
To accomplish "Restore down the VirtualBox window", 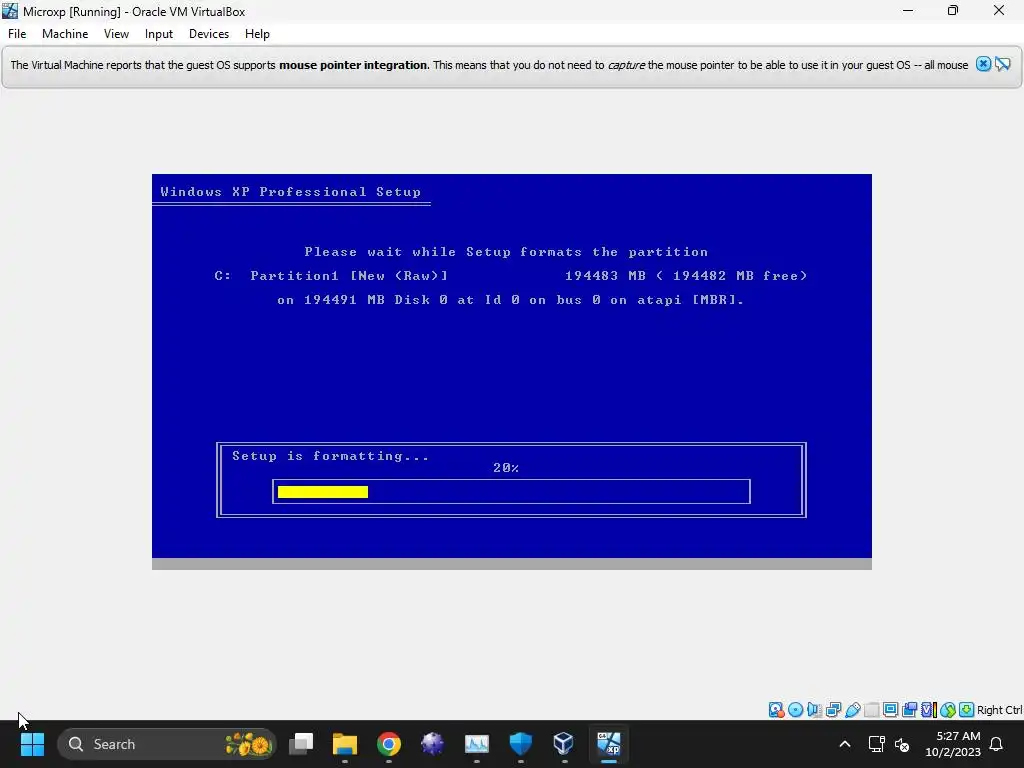I will click(953, 10).
